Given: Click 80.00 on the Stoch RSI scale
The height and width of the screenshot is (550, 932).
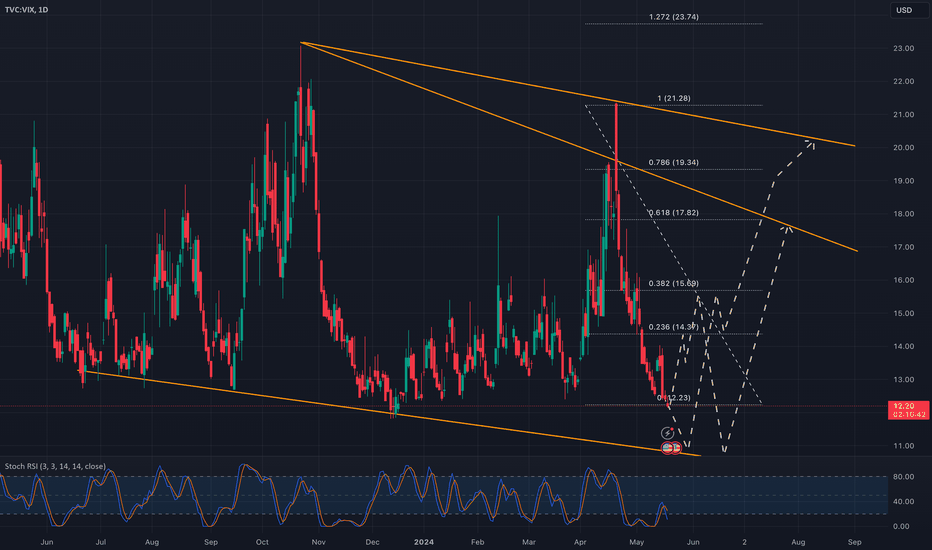Looking at the screenshot, I should [x=903, y=477].
